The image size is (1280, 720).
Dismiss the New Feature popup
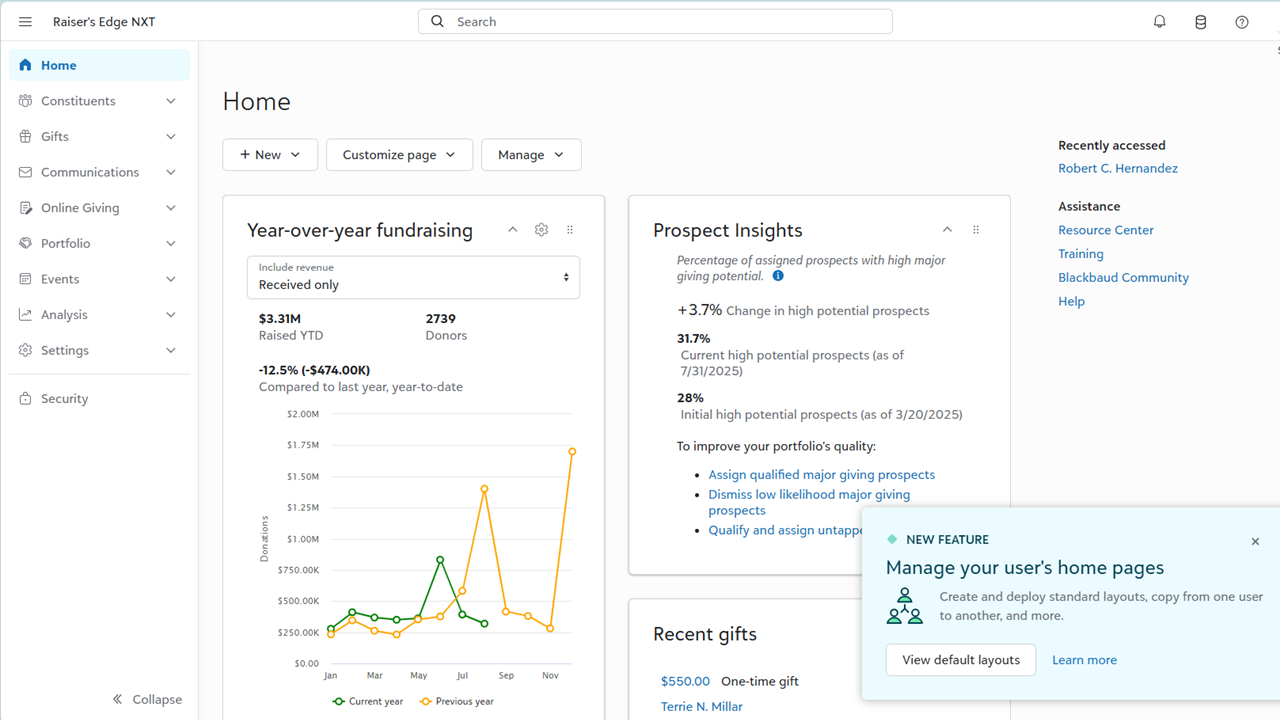tap(1255, 541)
